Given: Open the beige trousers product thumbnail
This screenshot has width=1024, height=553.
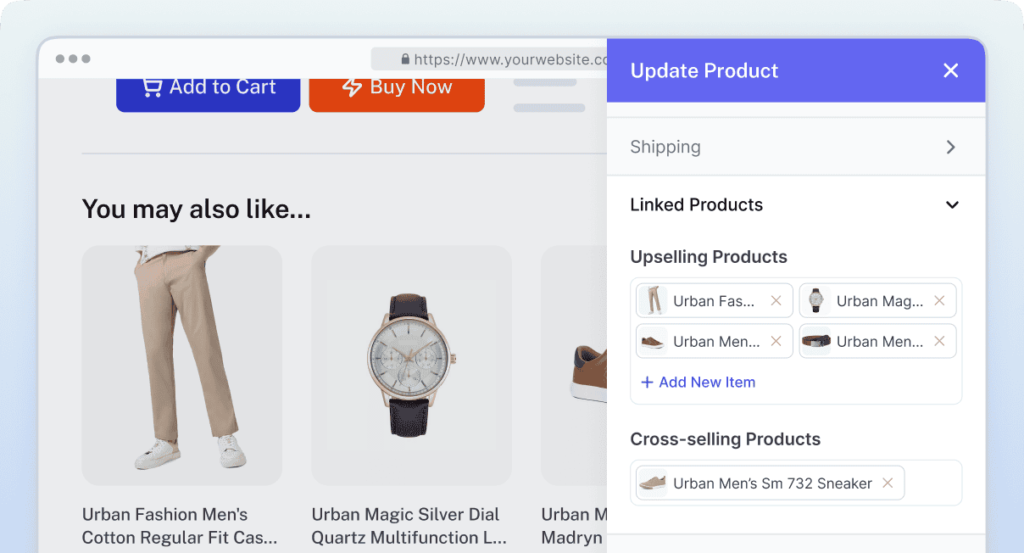Looking at the screenshot, I should click(x=181, y=365).
